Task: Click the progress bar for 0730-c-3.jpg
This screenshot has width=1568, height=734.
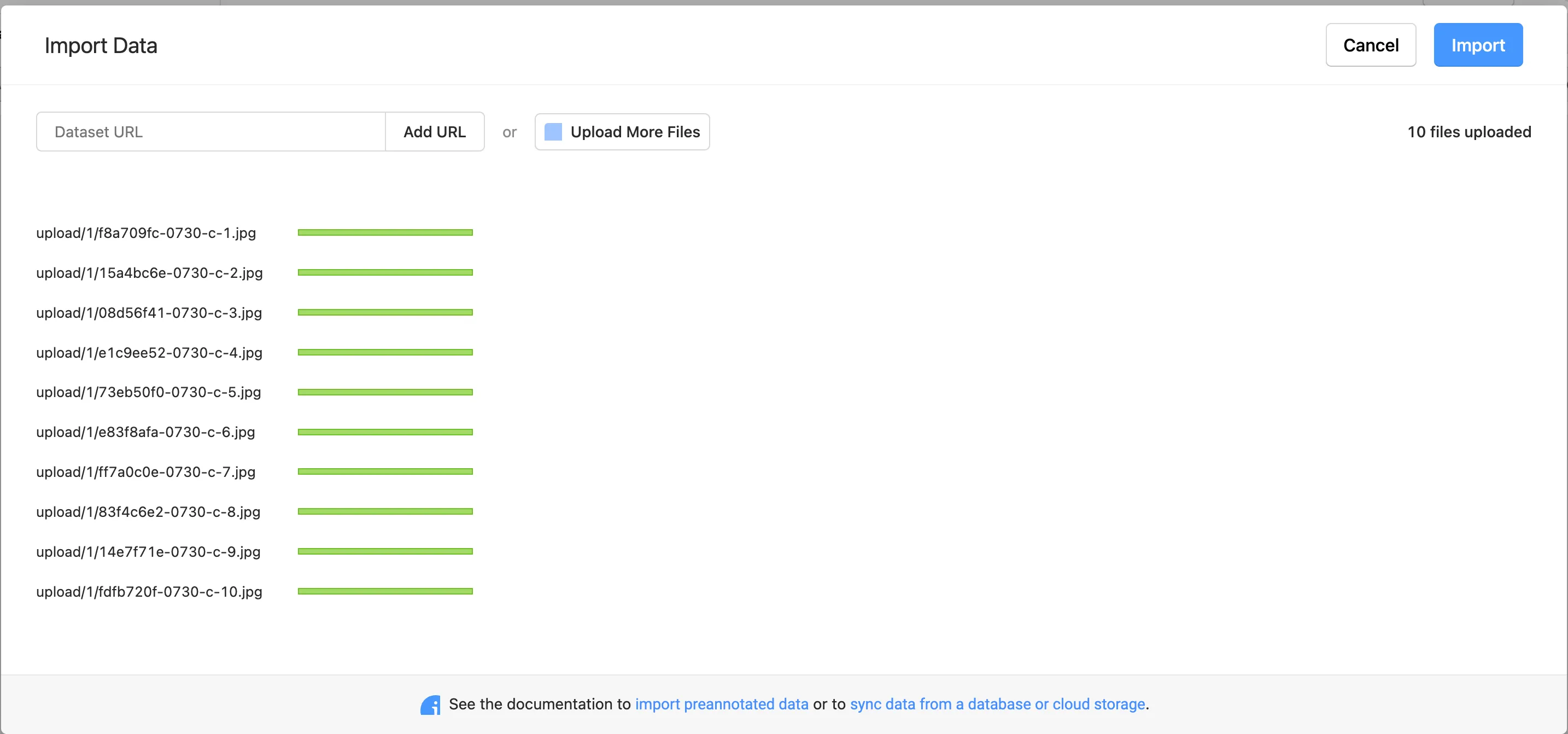Action: pos(385,312)
